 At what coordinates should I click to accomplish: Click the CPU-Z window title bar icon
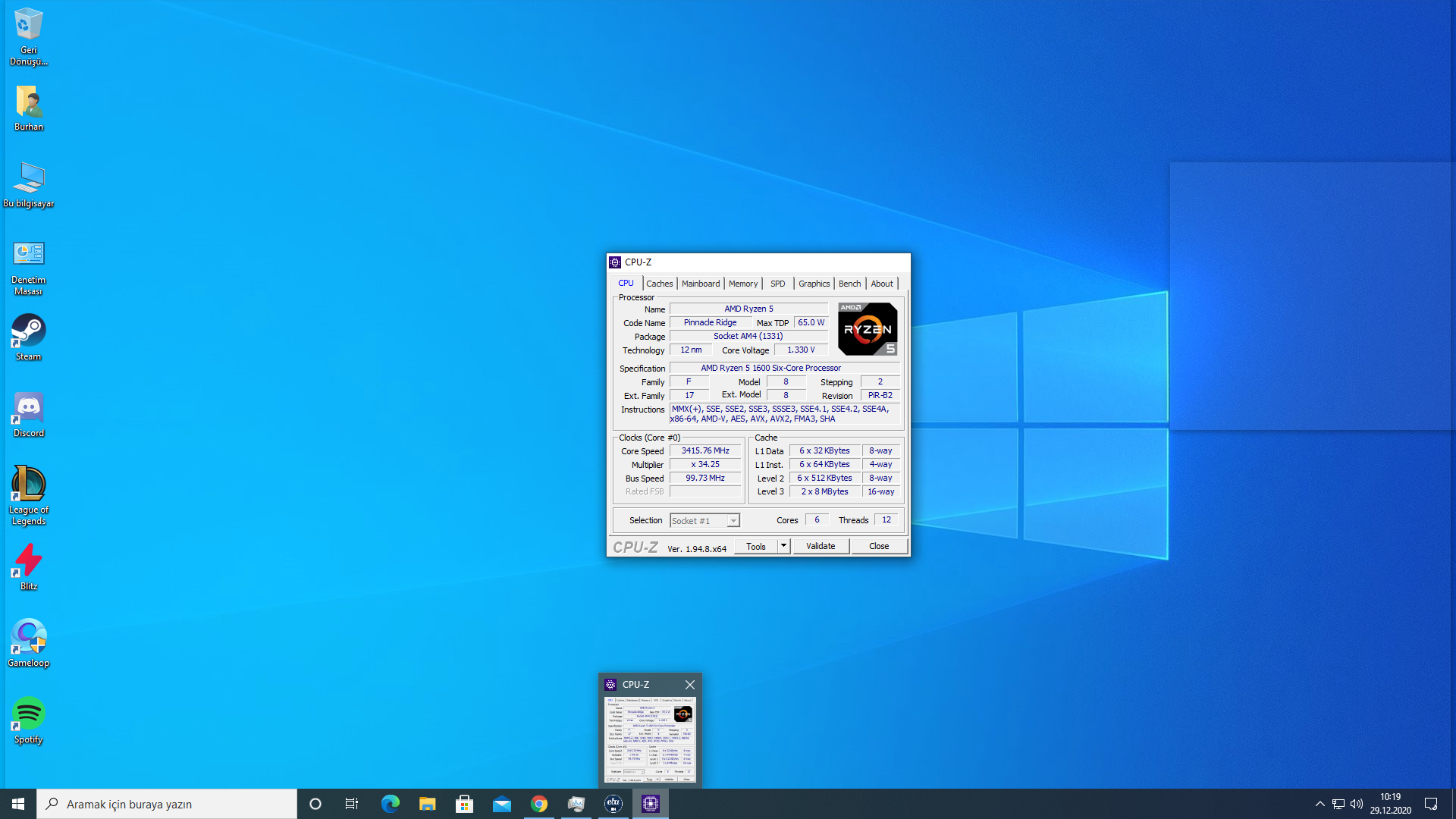(615, 262)
